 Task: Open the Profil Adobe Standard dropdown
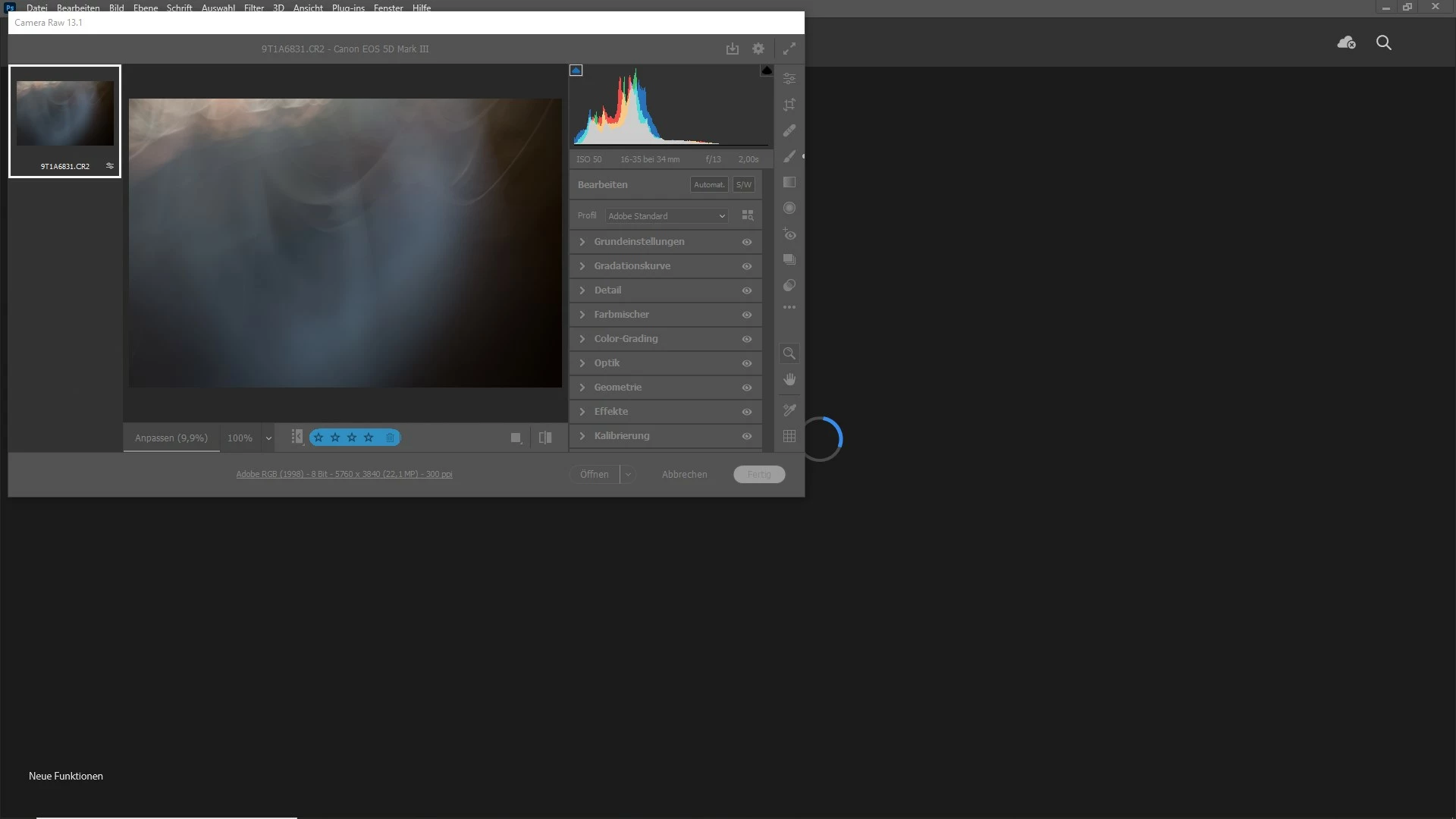[666, 216]
